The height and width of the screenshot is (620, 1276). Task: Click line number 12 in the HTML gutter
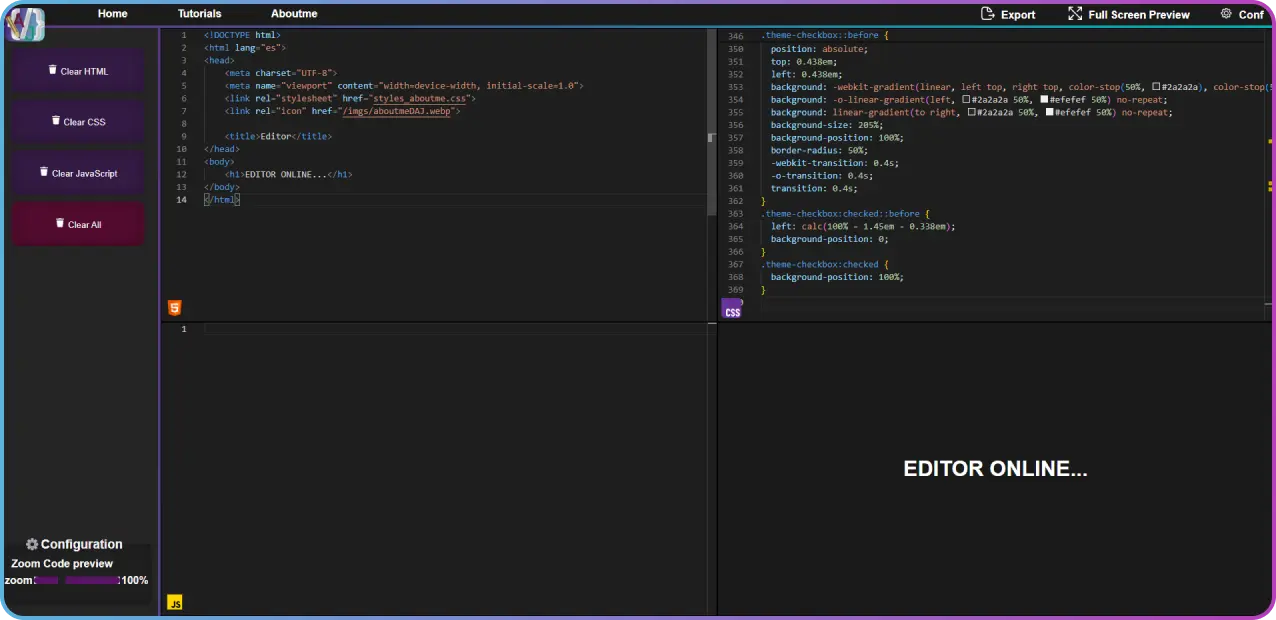181,174
